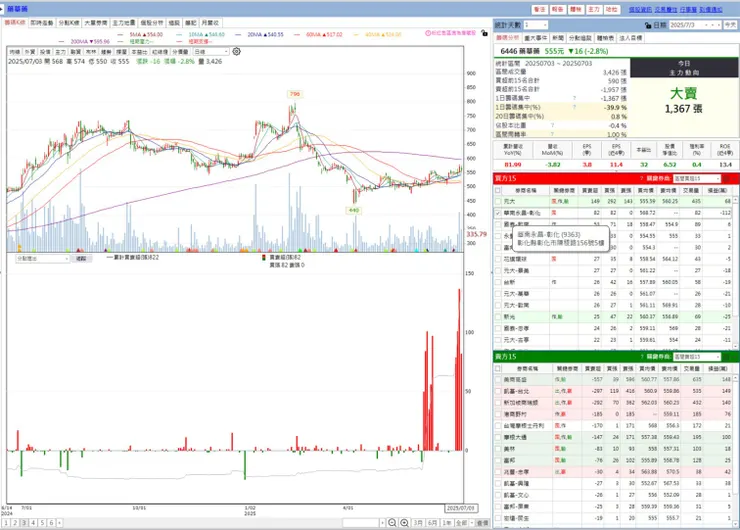Click the first blue link in the top-right bar
Image resolution: width=740 pixels, height=530 pixels.
[x=640, y=9]
